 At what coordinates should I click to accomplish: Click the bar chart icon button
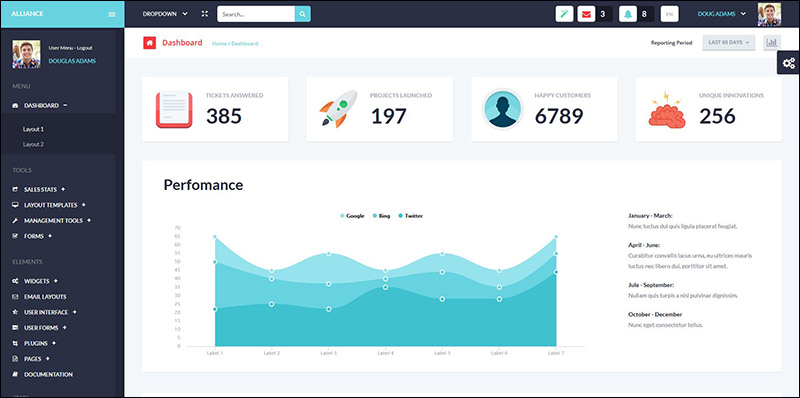[772, 43]
